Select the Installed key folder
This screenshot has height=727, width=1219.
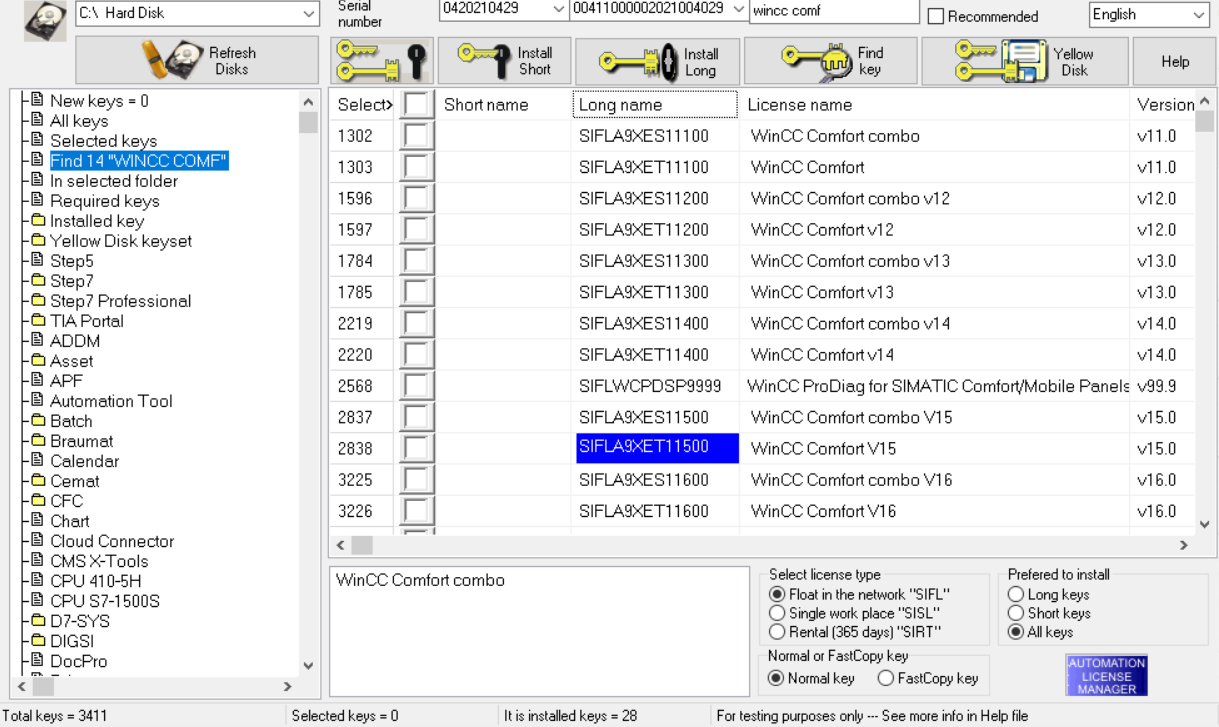tap(97, 221)
